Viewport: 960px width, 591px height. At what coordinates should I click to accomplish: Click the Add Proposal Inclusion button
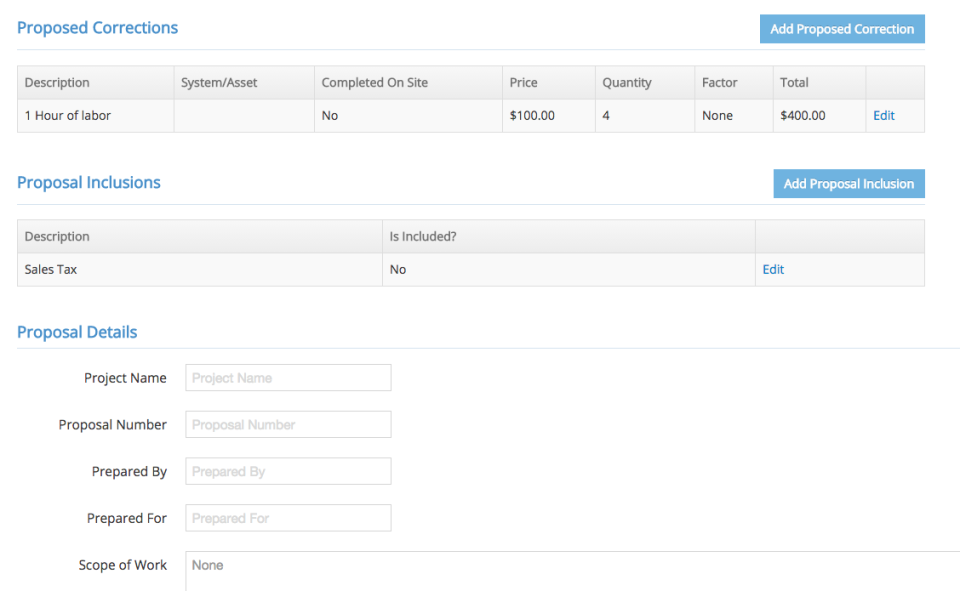[x=848, y=183]
